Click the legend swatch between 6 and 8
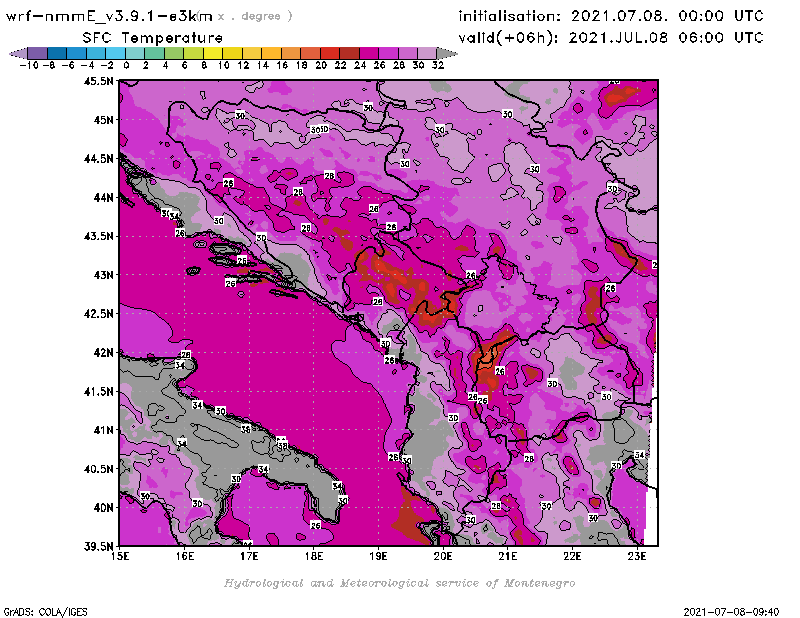The image size is (800, 618). [x=193, y=54]
